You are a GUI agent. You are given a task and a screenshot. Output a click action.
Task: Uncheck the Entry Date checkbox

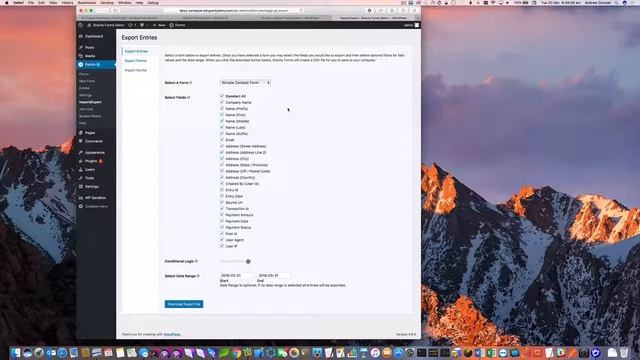(x=222, y=196)
